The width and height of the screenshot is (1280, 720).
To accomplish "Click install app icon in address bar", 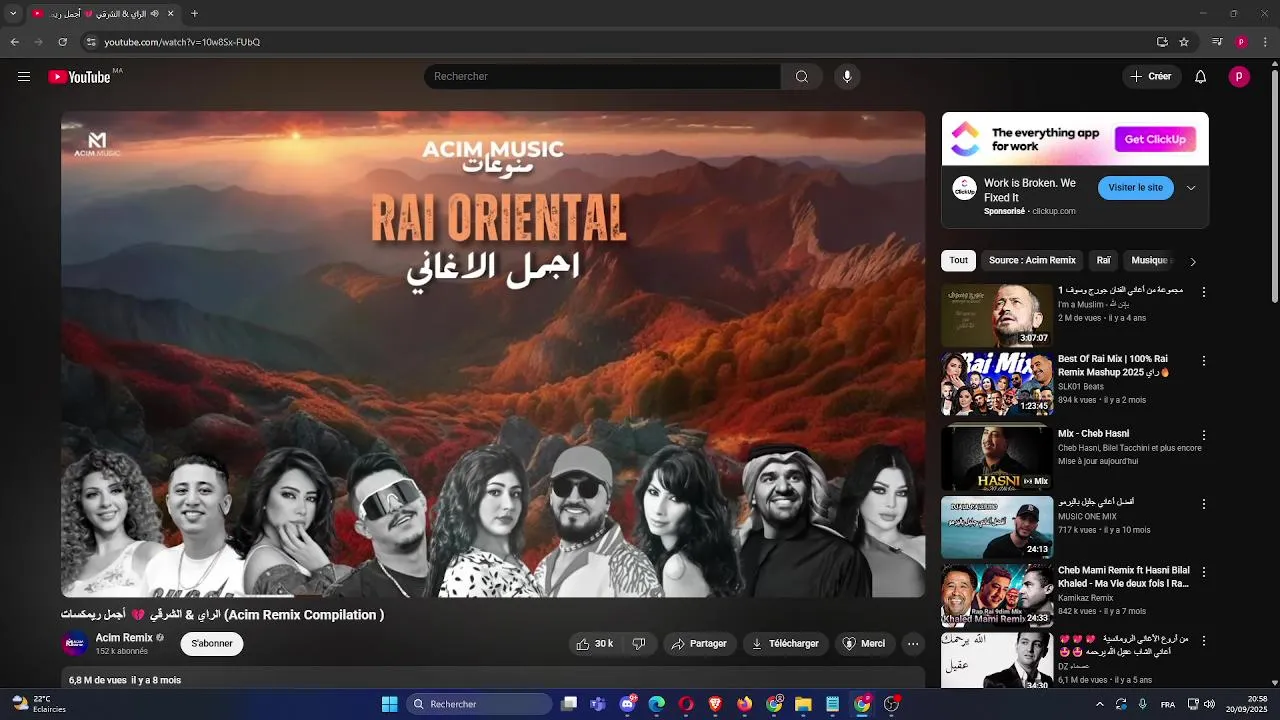I will click(x=1162, y=42).
